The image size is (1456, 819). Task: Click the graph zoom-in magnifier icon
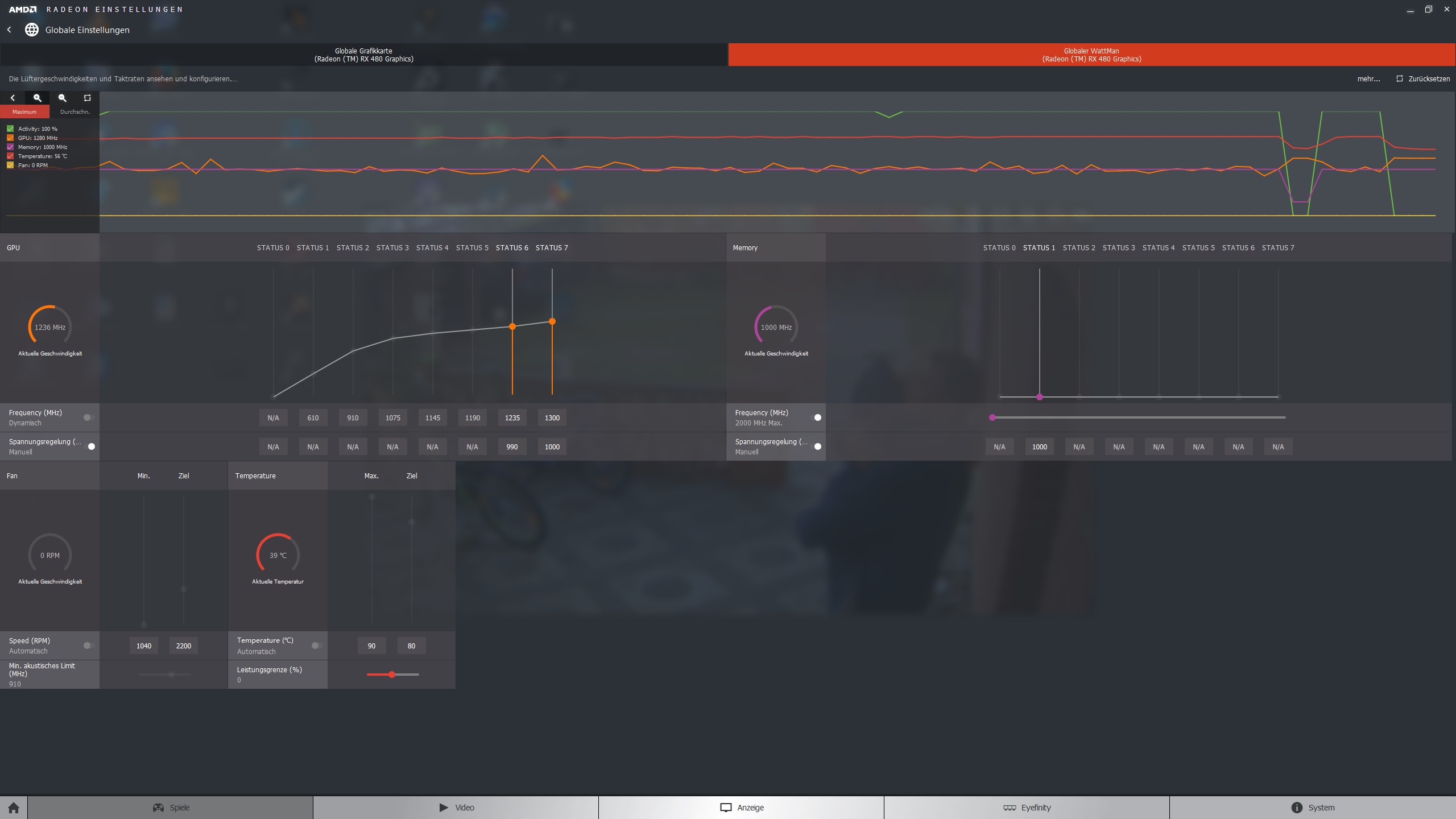(38, 98)
